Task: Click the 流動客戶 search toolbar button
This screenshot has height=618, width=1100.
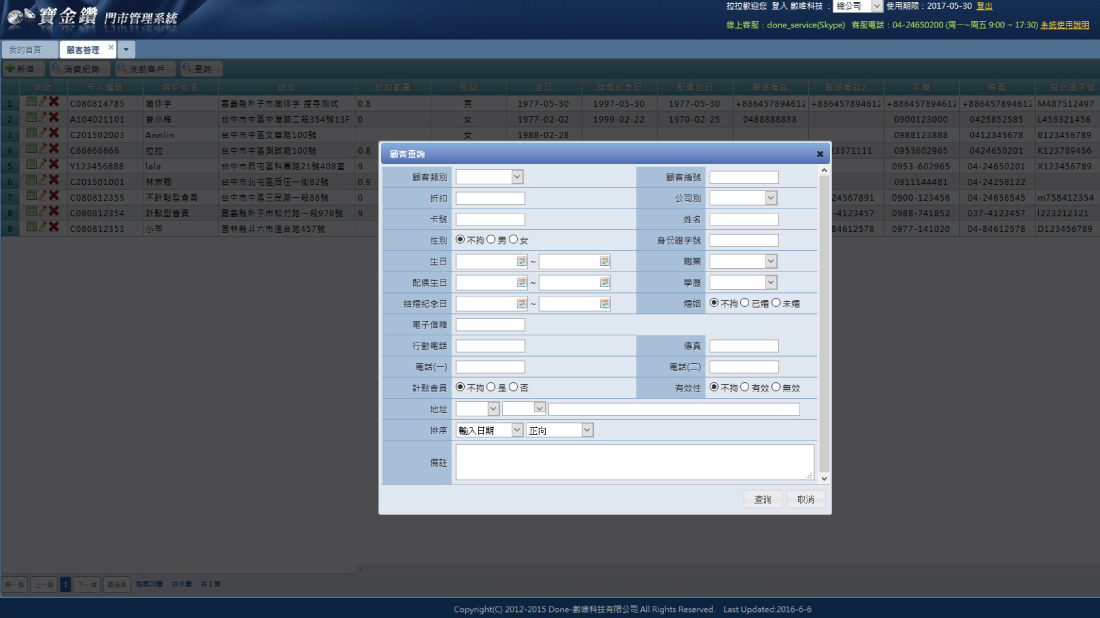Action: click(145, 69)
